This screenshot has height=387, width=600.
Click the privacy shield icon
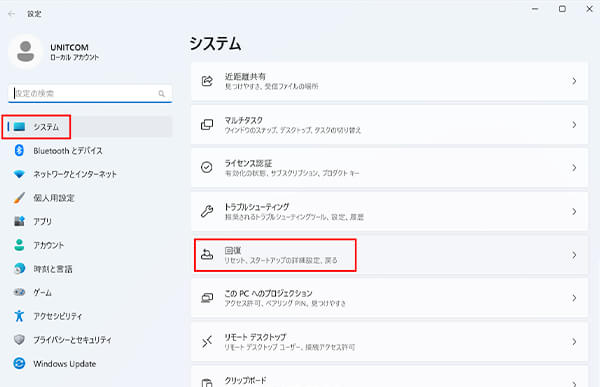[19, 340]
